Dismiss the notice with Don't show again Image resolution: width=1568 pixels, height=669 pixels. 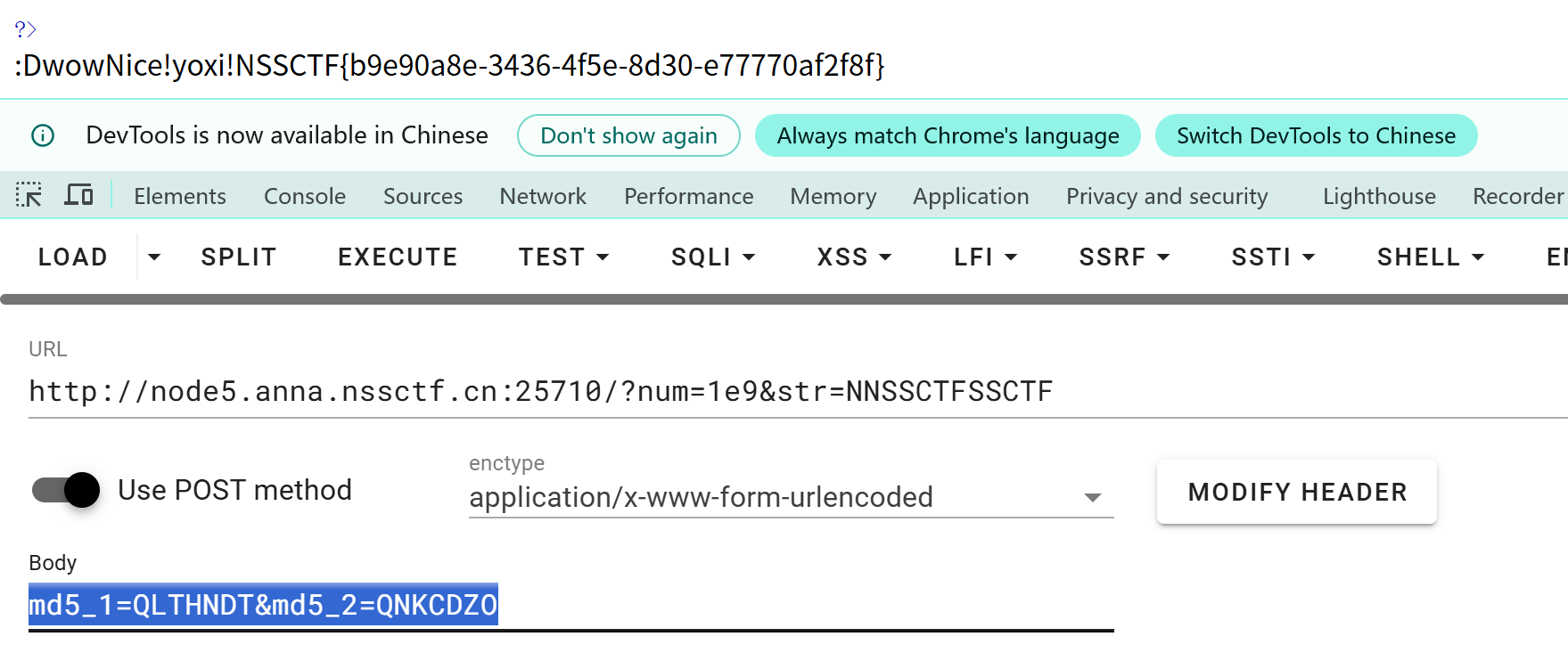pyautogui.click(x=628, y=135)
